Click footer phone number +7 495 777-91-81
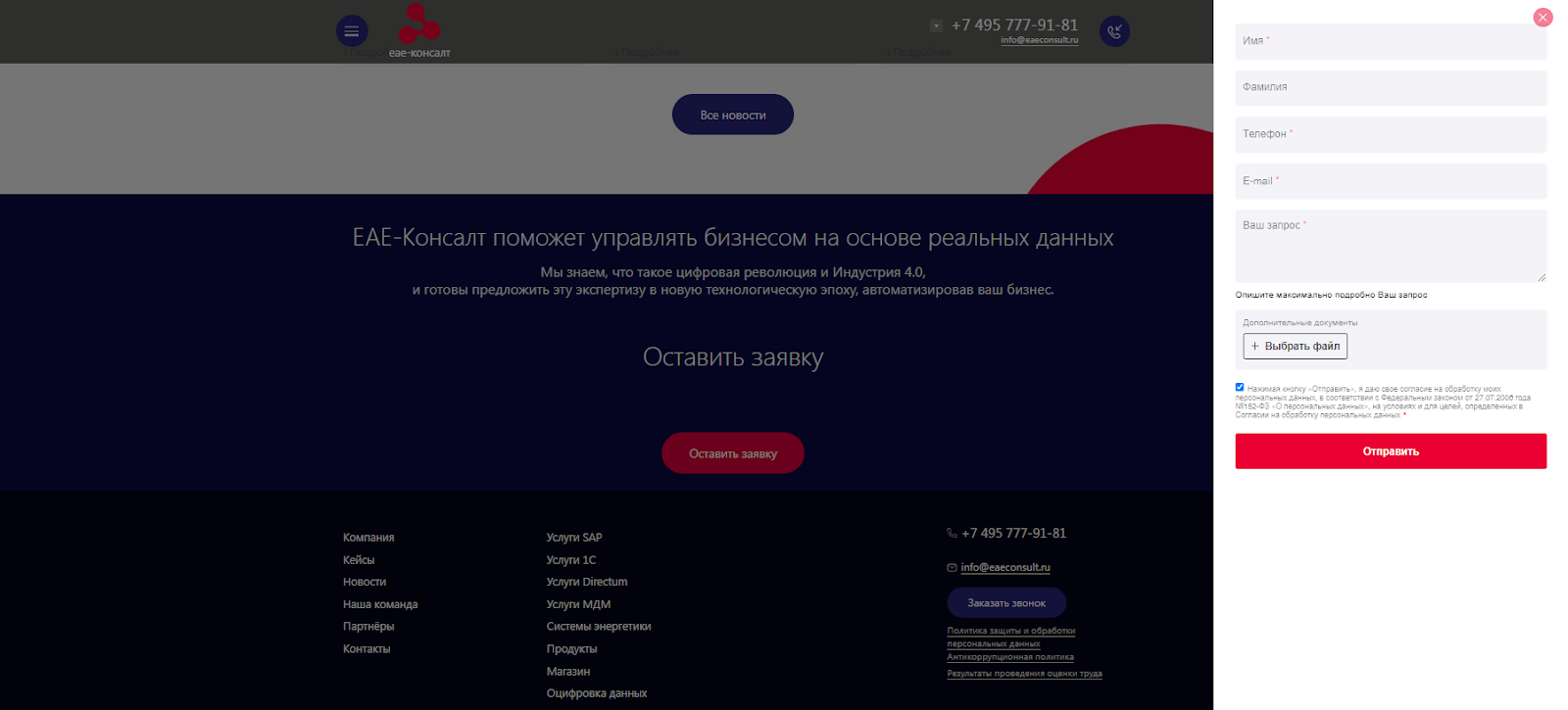 tap(1013, 534)
